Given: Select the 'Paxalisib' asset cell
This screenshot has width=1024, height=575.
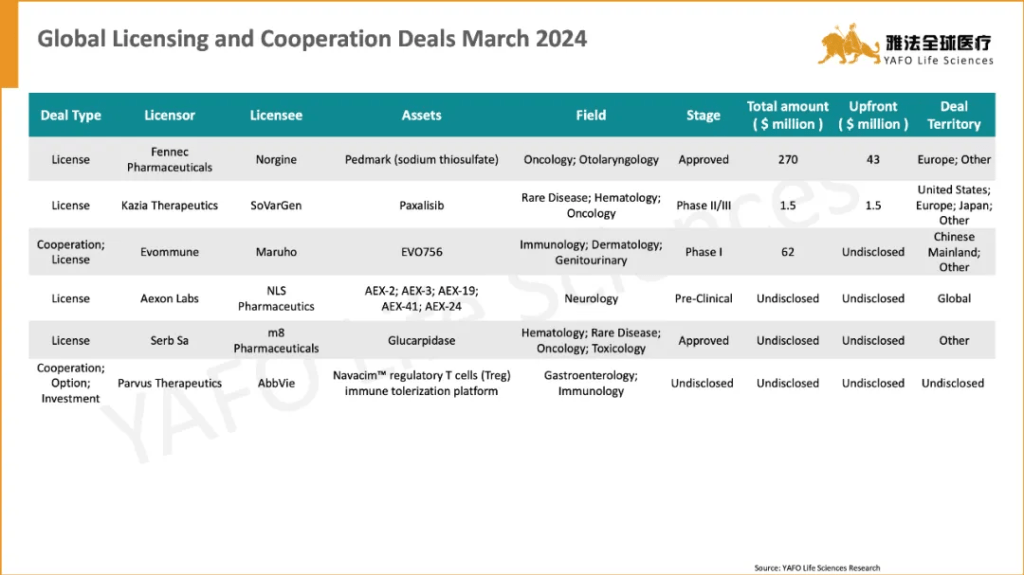Looking at the screenshot, I should [x=421, y=205].
